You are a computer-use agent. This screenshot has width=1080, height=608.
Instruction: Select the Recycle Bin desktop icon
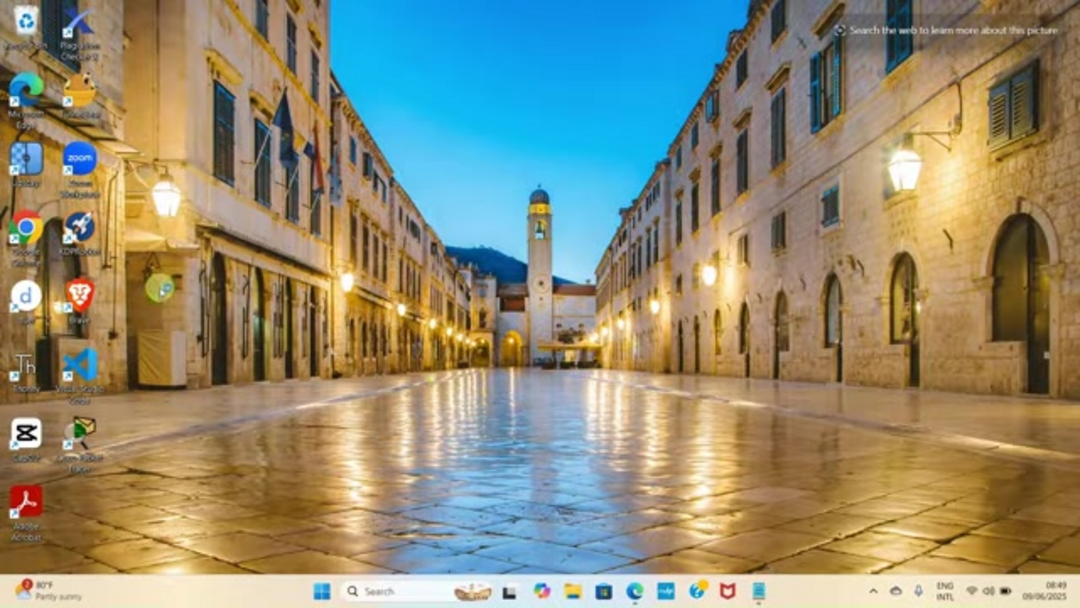point(26,21)
